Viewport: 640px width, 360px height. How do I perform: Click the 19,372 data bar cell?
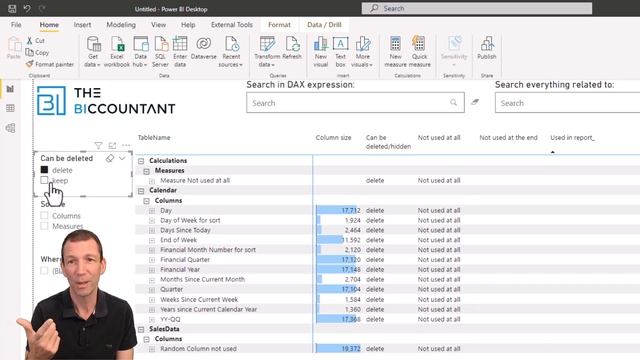(x=338, y=349)
